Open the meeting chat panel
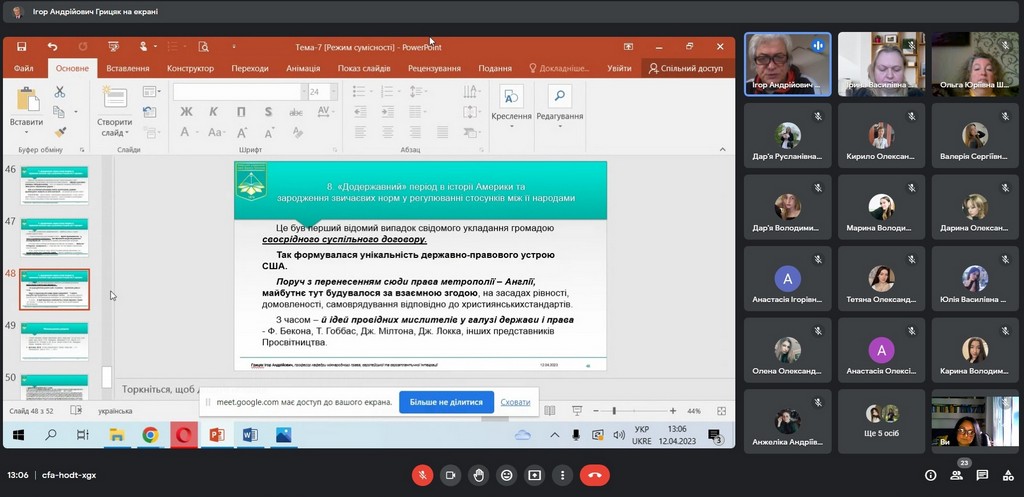 (x=983, y=475)
